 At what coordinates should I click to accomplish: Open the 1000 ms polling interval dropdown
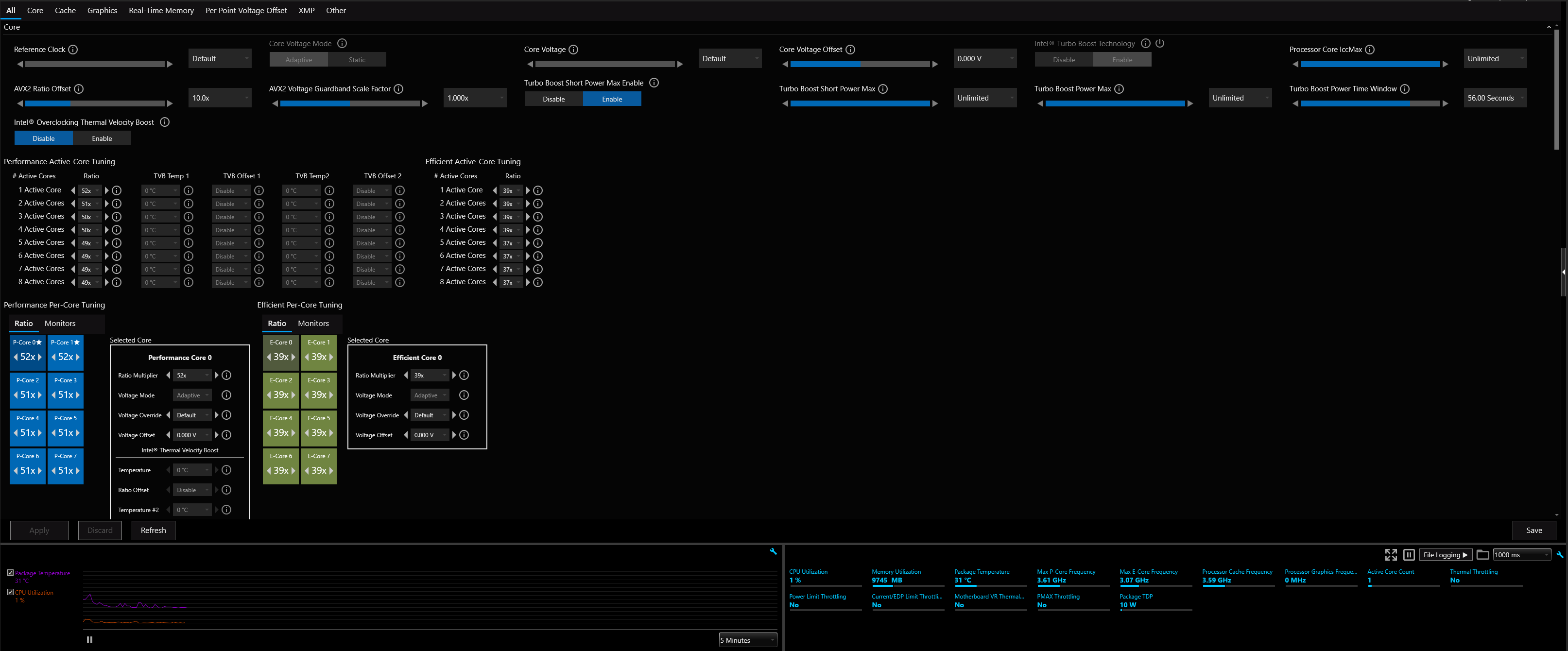pyautogui.click(x=1521, y=555)
